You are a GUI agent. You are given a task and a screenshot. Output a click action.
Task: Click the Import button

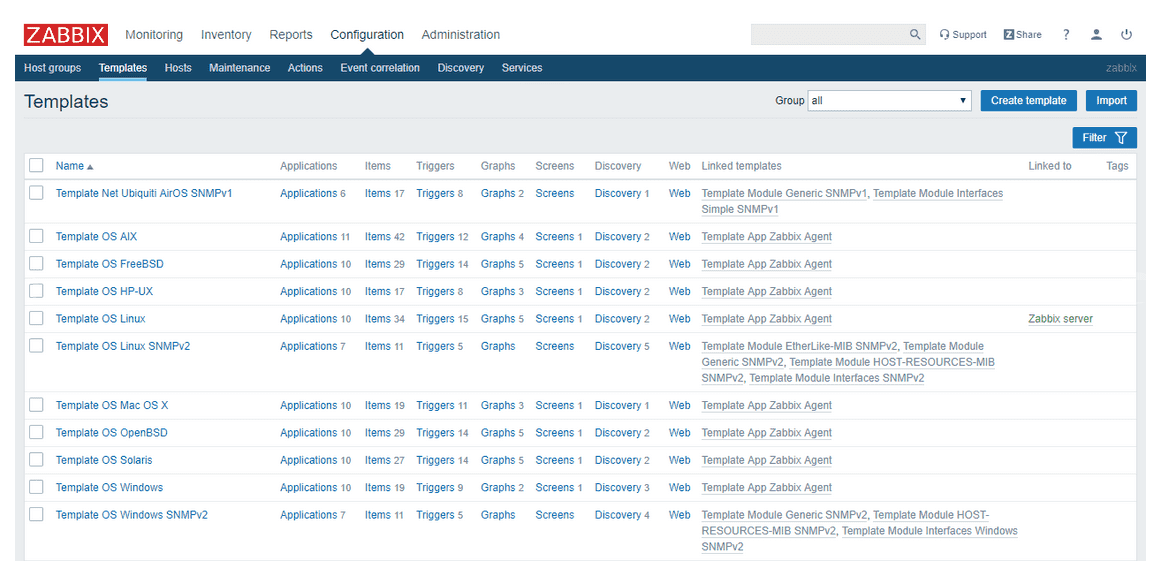click(x=1111, y=101)
